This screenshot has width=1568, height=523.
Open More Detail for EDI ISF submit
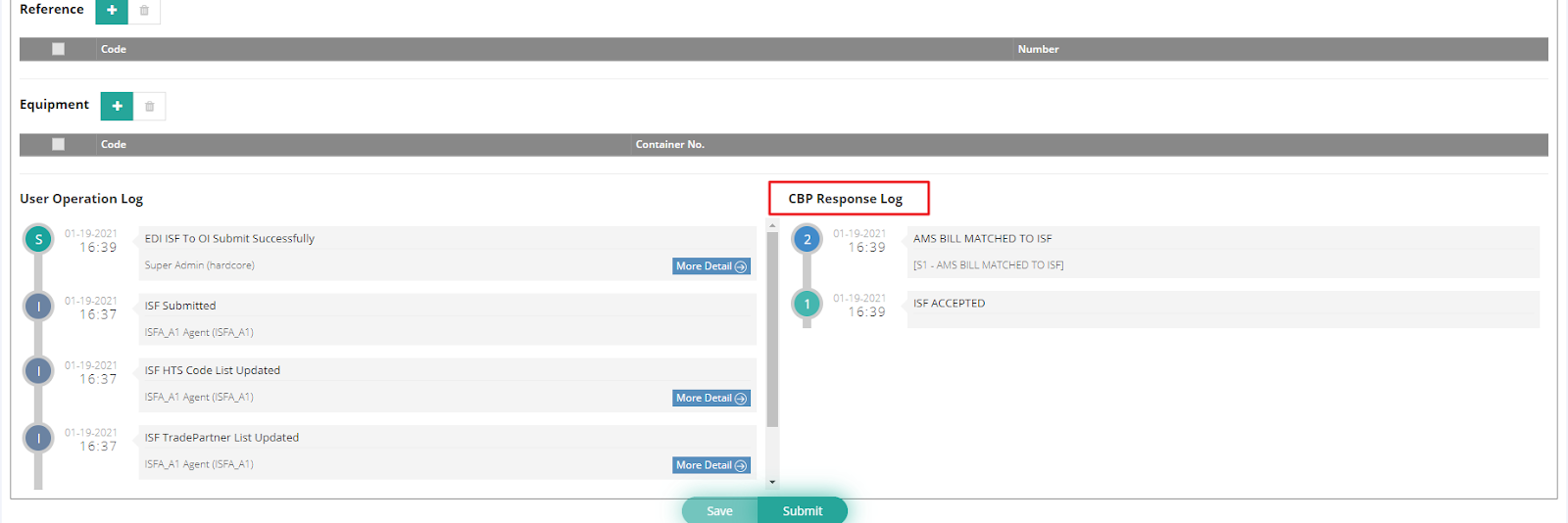click(710, 266)
